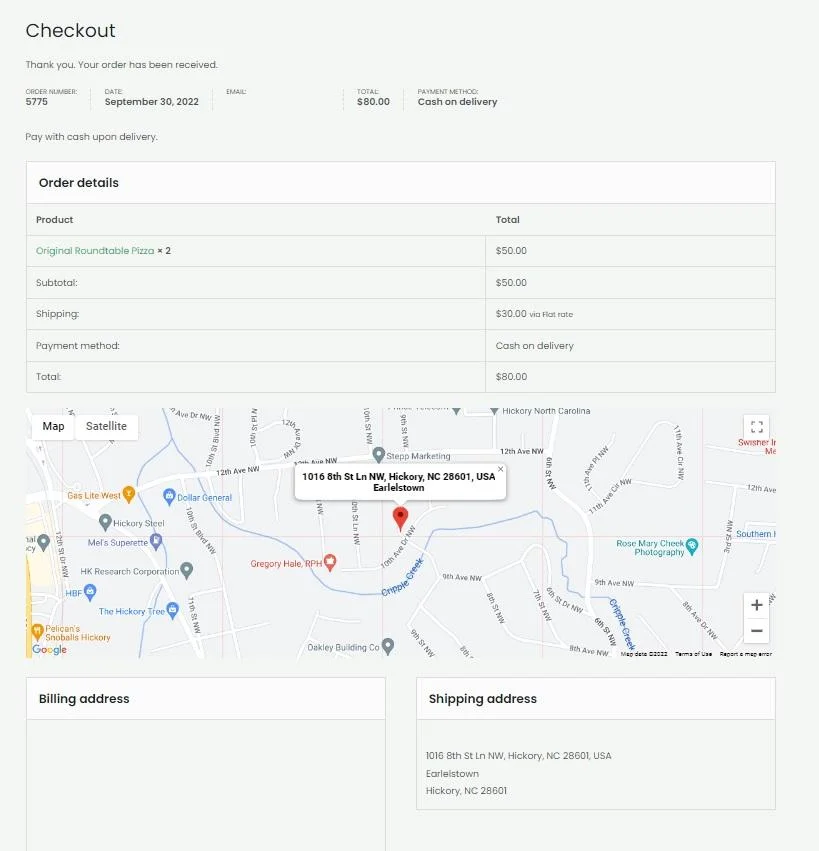
Task: Open the Google logo on the map
Action: pyautogui.click(x=49, y=650)
